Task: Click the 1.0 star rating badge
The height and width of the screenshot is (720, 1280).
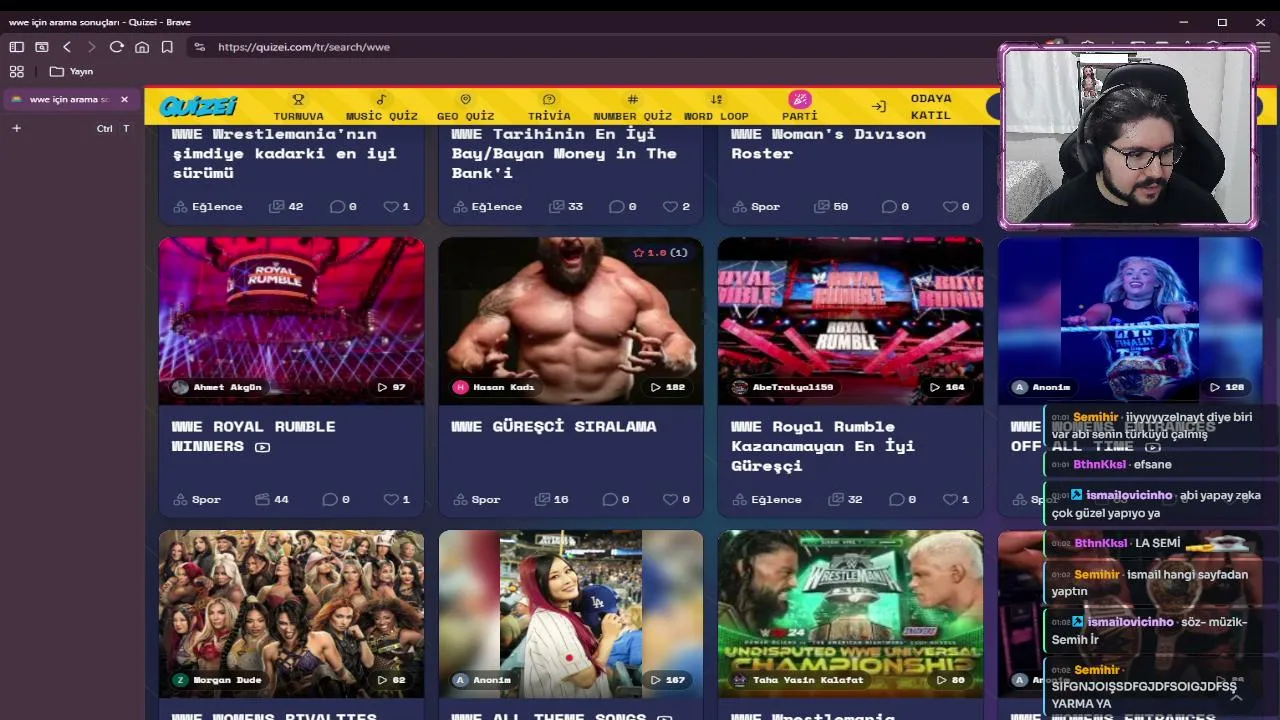Action: [660, 253]
